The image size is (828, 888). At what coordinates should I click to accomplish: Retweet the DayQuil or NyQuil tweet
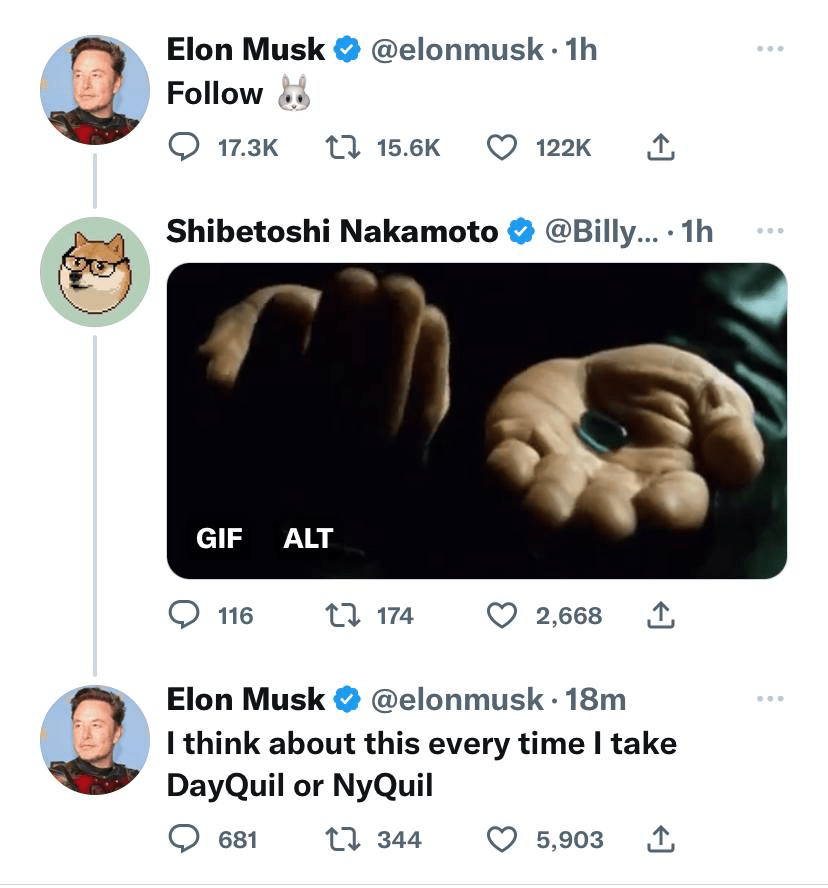[339, 838]
